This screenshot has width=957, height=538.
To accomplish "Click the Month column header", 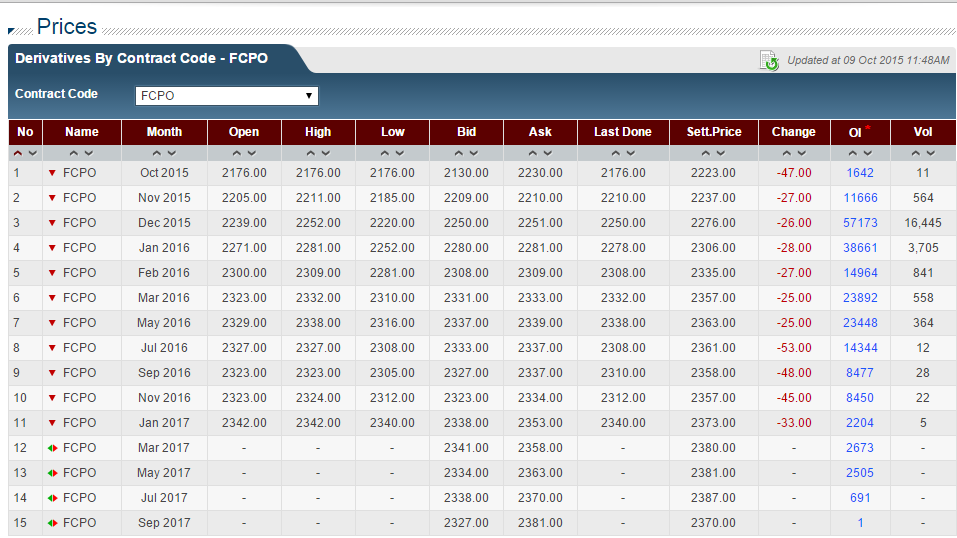I will [x=164, y=132].
